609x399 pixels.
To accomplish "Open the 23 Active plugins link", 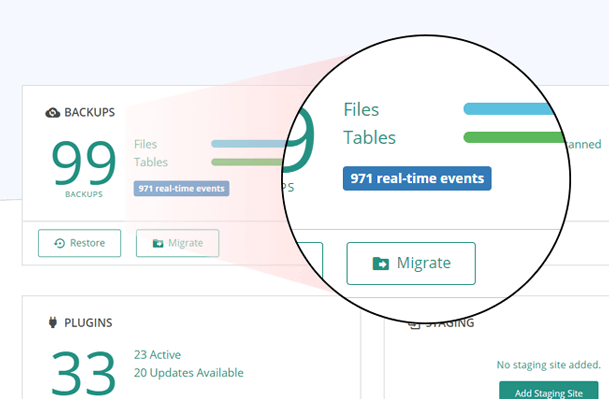I will click(x=157, y=355).
